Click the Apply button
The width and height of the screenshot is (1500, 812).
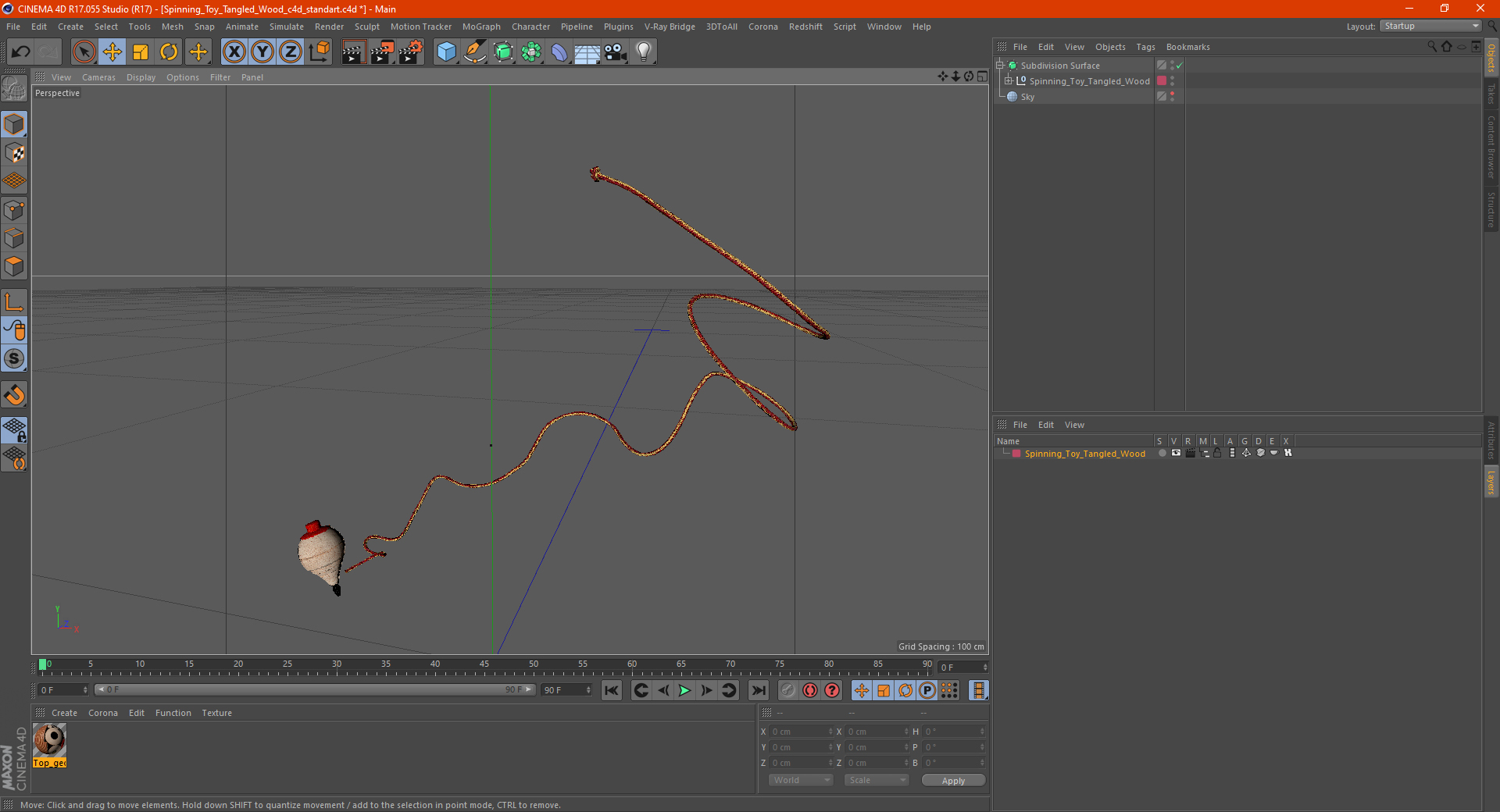point(953,781)
